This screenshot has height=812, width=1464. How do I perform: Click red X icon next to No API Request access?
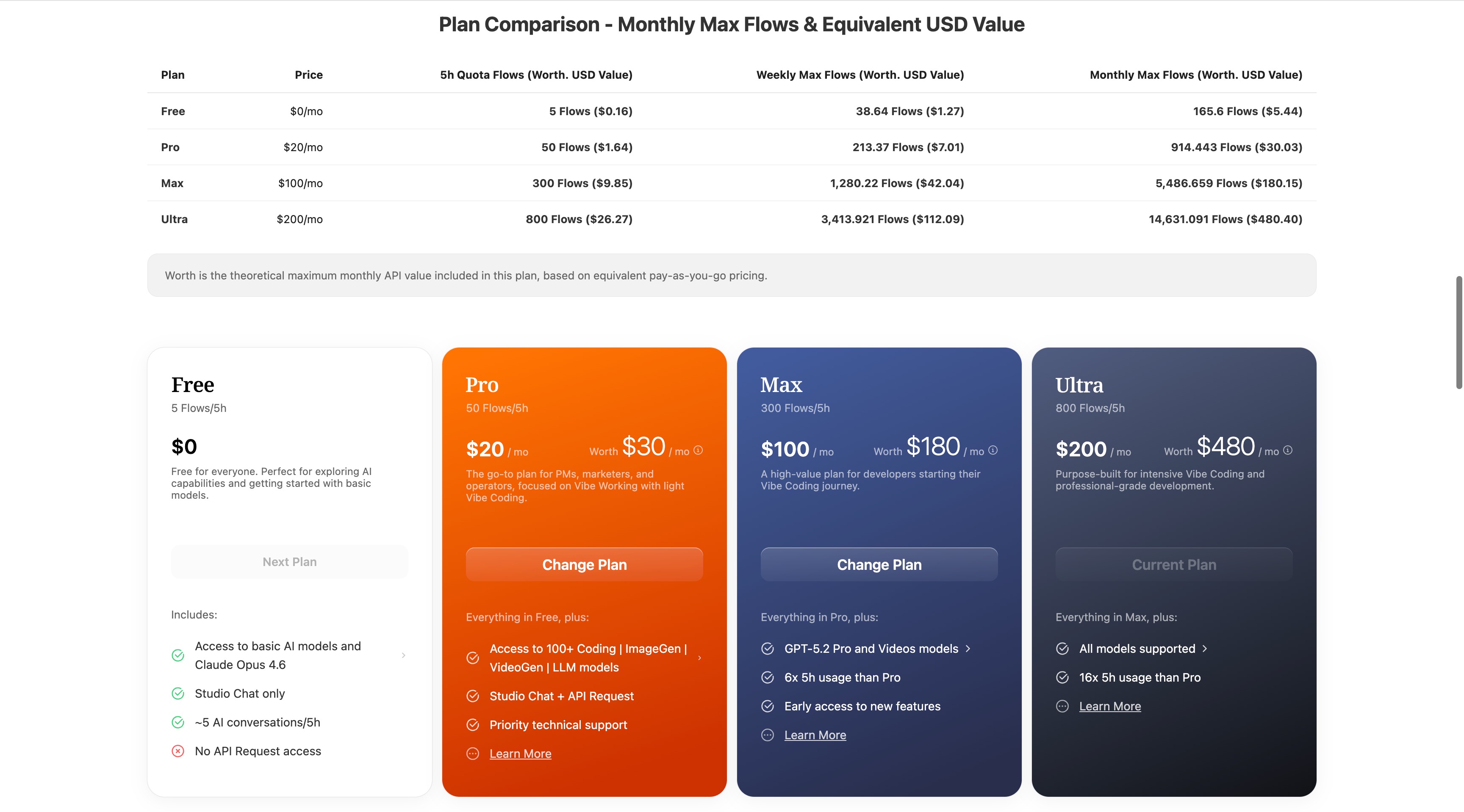pyautogui.click(x=178, y=751)
